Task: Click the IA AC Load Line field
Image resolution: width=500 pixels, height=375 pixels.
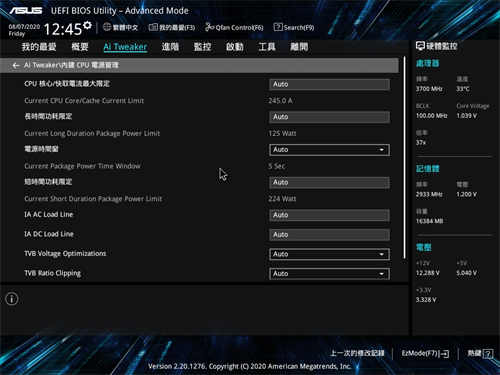Action: [x=329, y=215]
